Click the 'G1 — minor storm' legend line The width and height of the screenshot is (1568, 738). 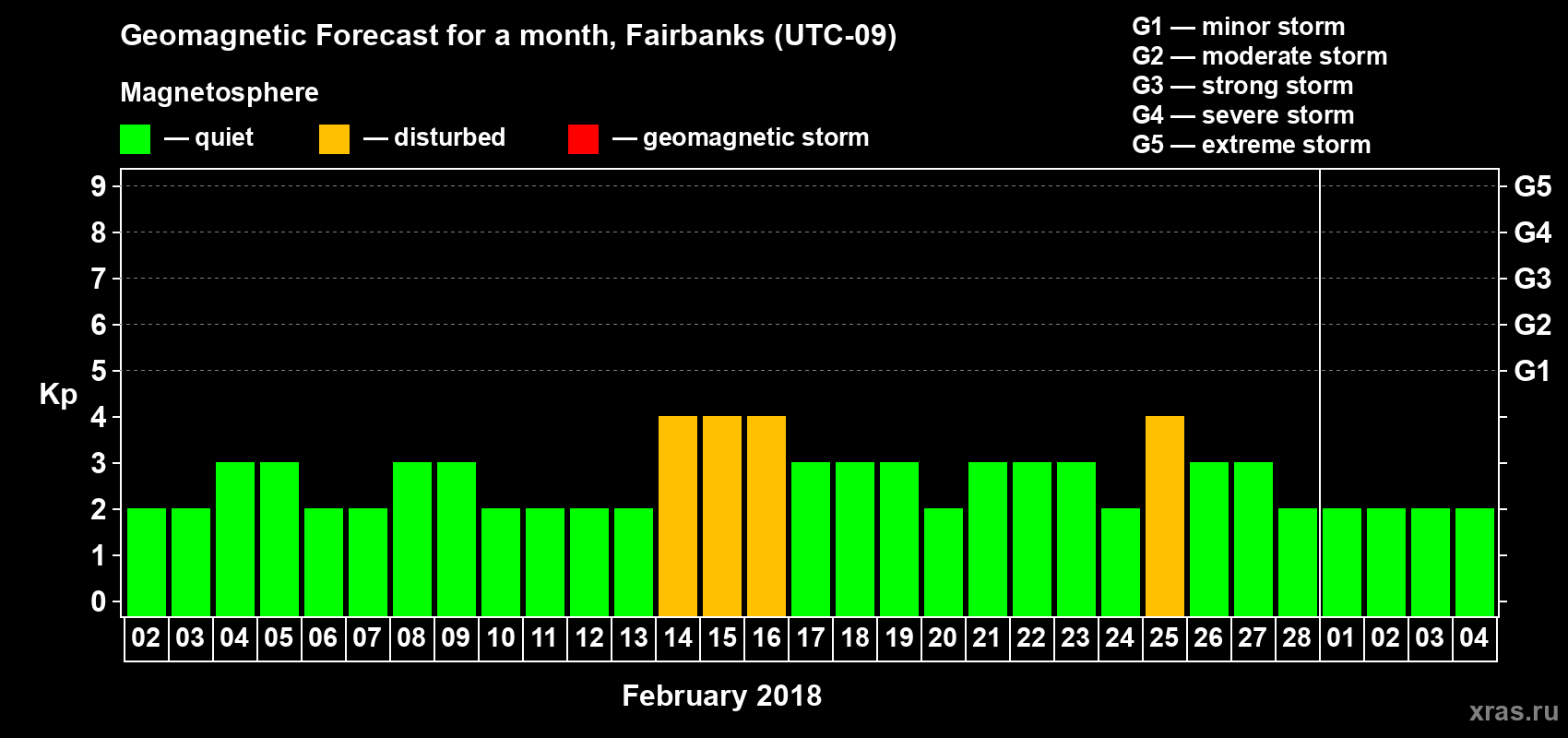click(1239, 27)
